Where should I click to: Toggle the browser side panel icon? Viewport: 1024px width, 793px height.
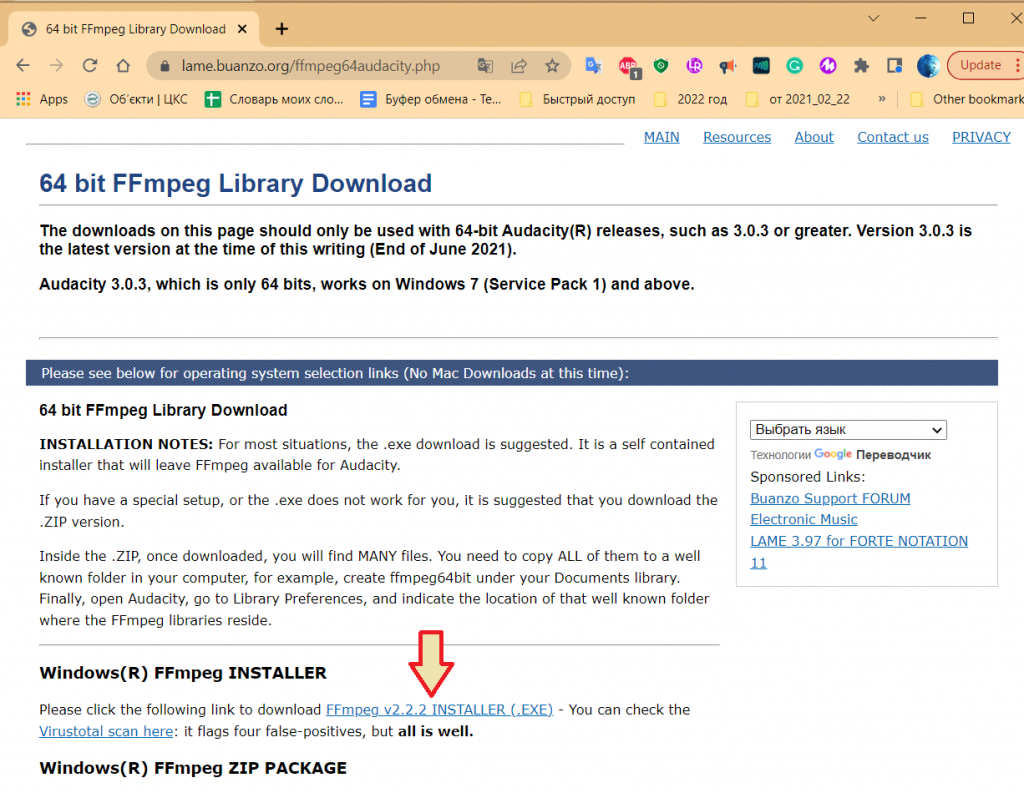click(894, 65)
